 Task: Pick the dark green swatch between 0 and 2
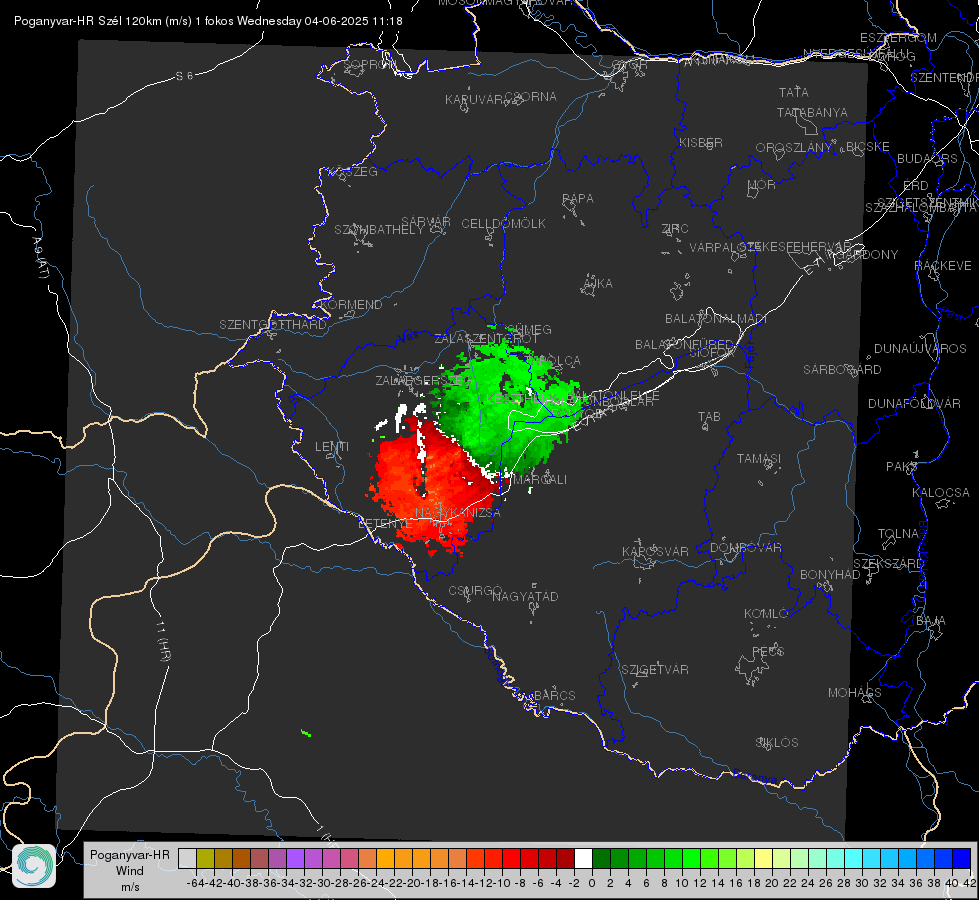tap(601, 858)
